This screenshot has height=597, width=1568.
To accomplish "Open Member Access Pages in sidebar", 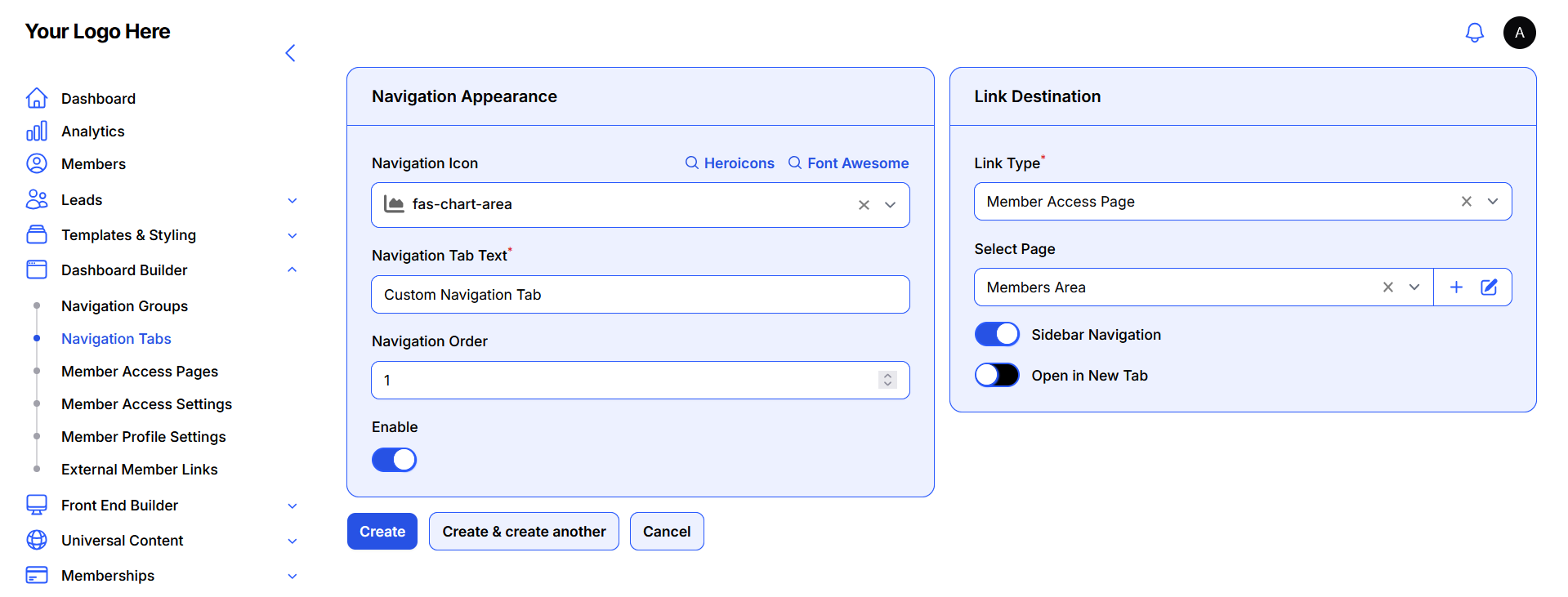I will point(140,372).
